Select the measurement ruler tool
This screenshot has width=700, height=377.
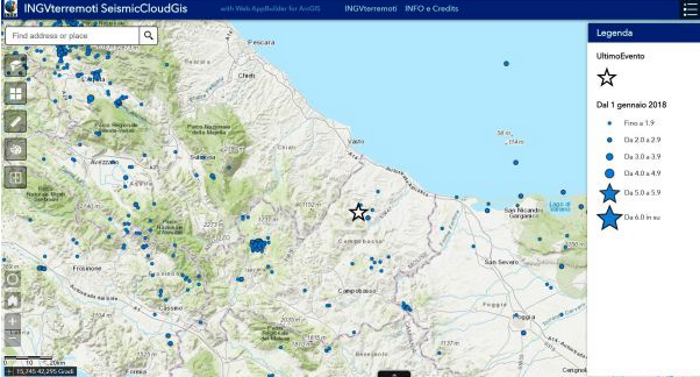pos(16,122)
